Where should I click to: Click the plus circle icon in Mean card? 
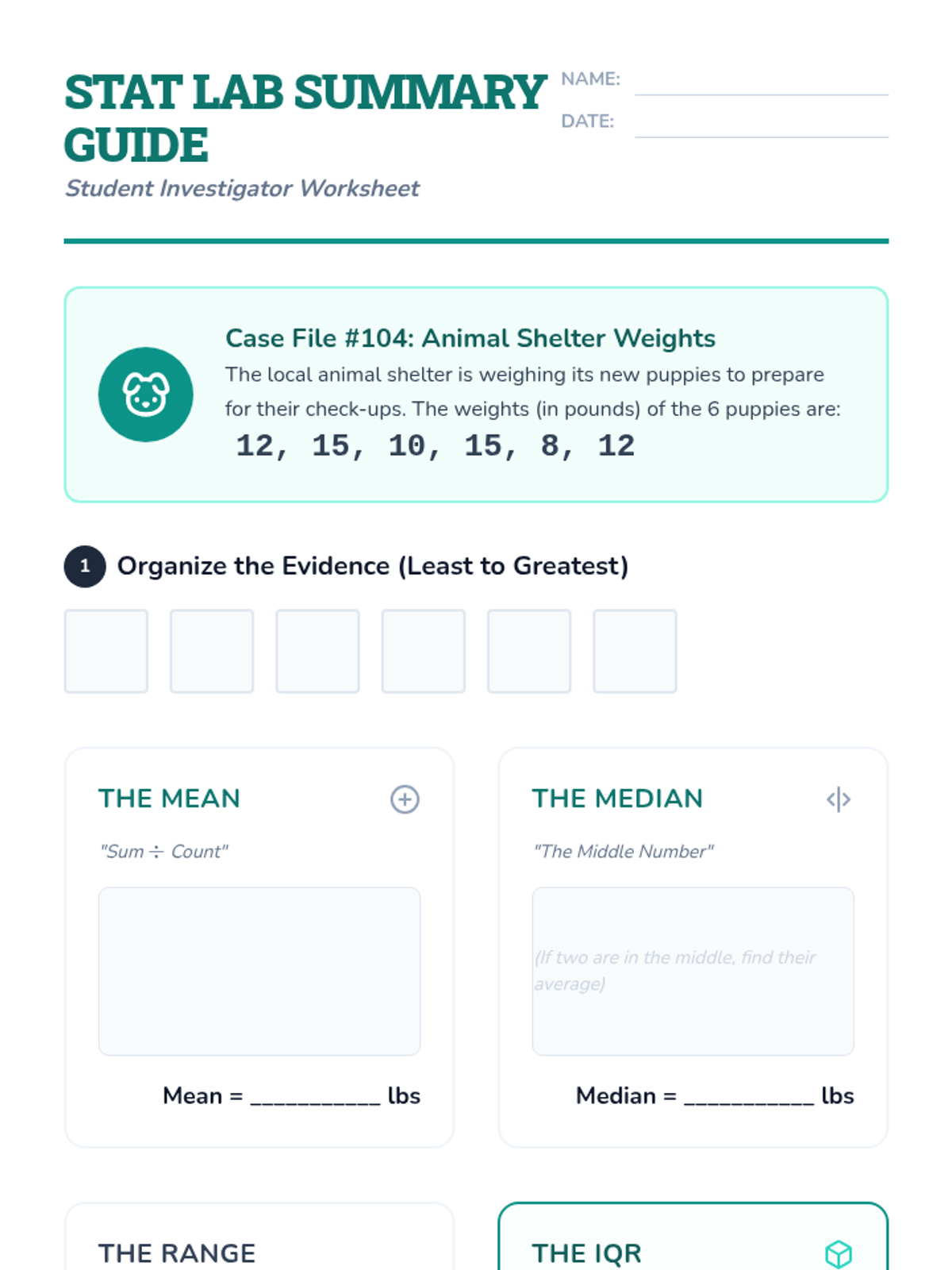405,799
